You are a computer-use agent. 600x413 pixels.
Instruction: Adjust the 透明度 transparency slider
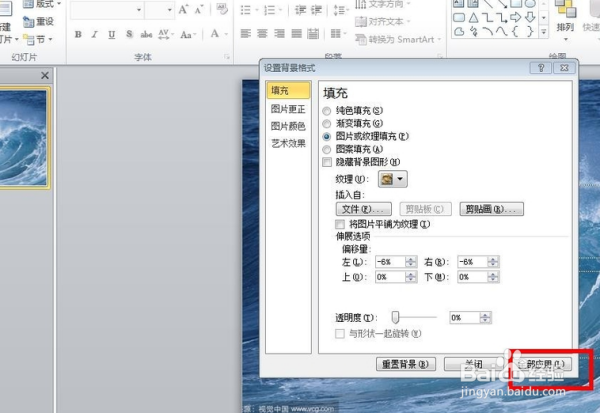(396, 317)
